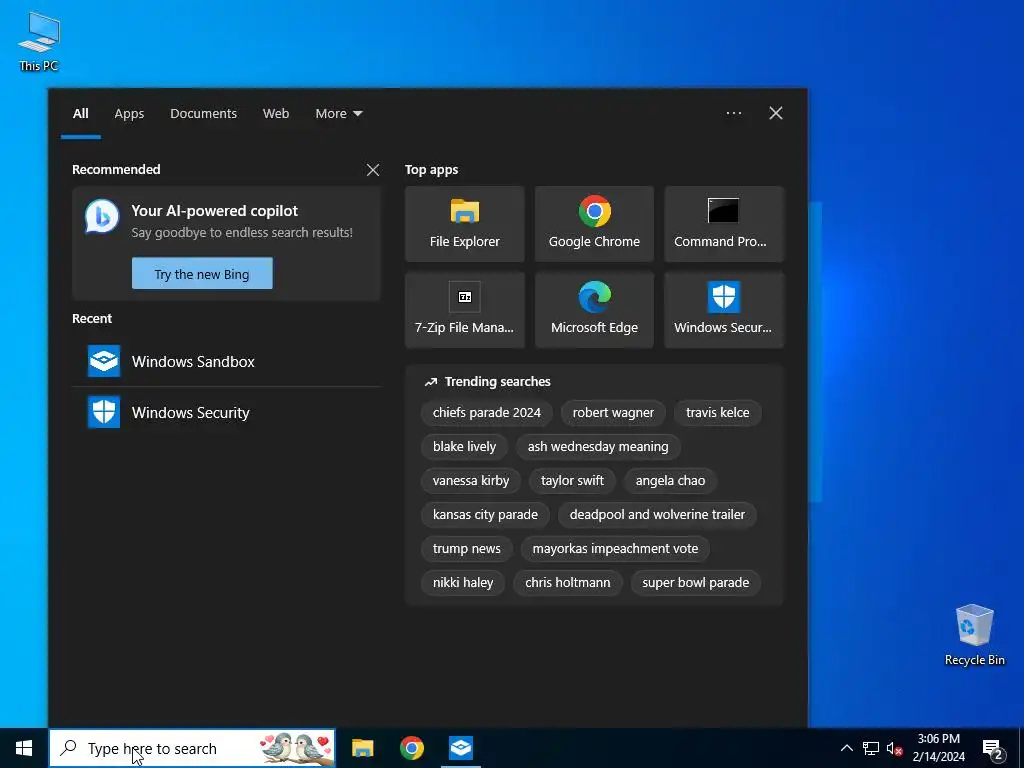
Task: Switch to Windows Sandbox on taskbar
Action: [460, 748]
